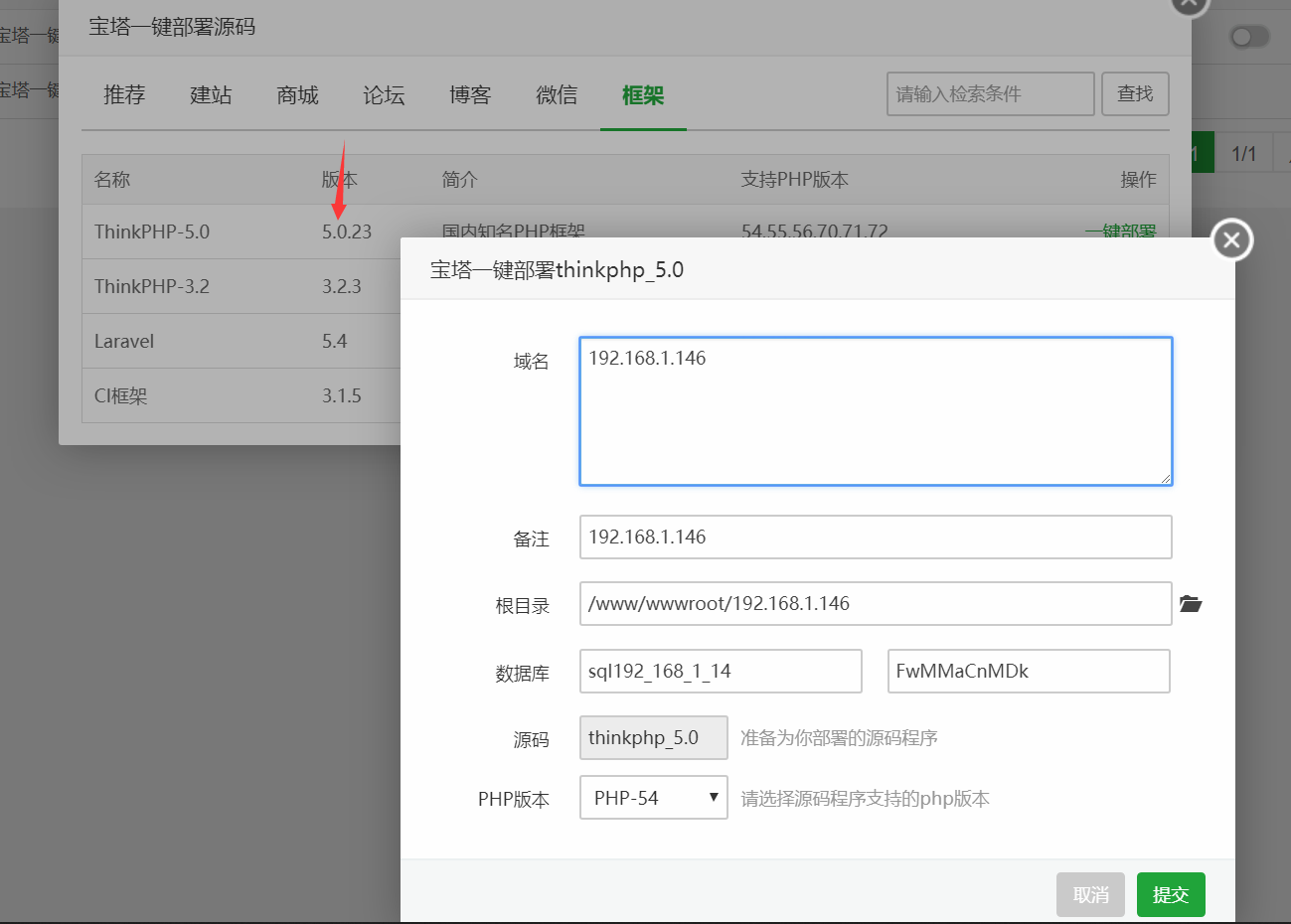Click the database password field FwMMaCnMDk
The height and width of the screenshot is (924, 1291).
pyautogui.click(x=1029, y=671)
